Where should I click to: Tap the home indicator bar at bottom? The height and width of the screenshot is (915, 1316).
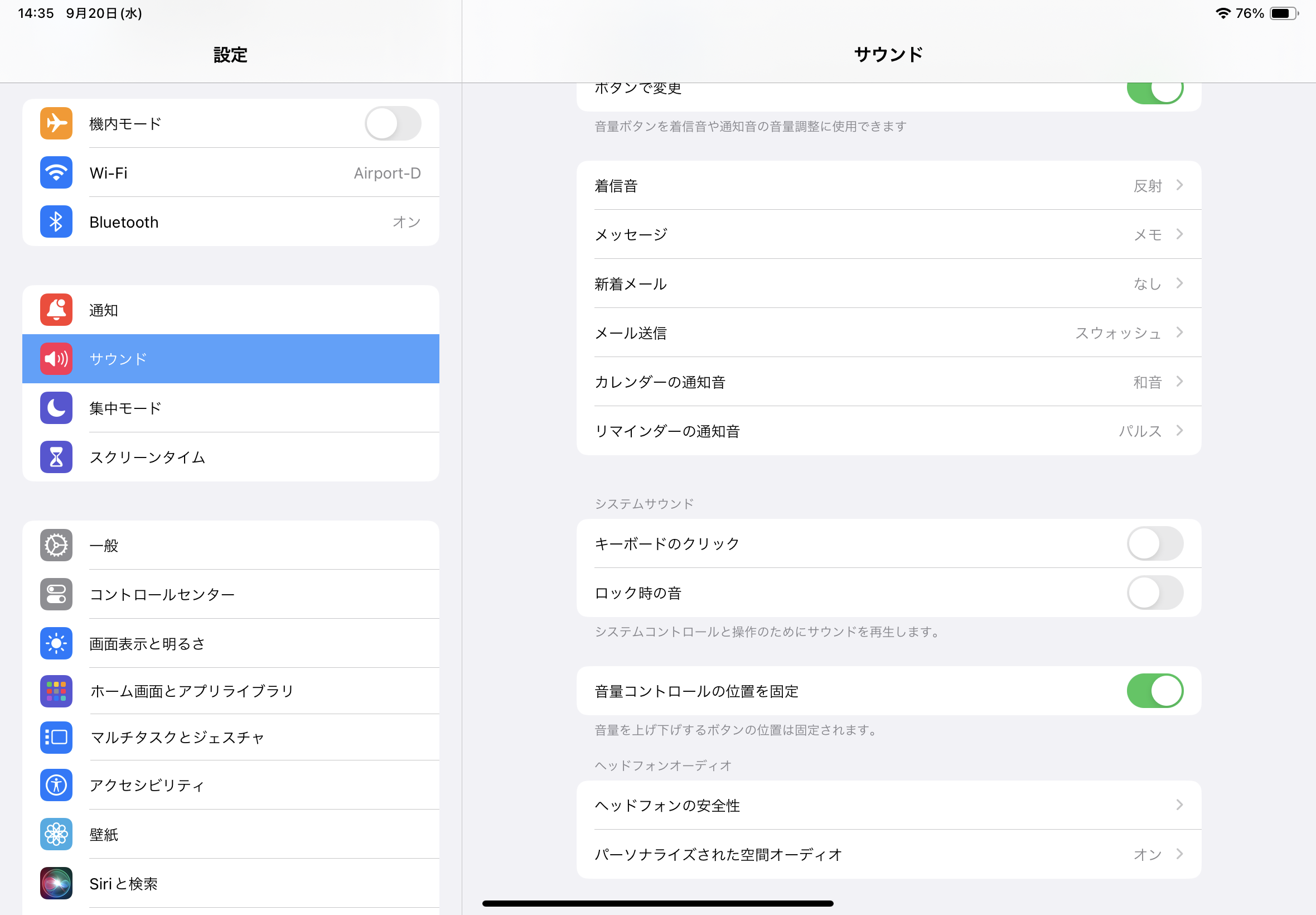click(657, 903)
